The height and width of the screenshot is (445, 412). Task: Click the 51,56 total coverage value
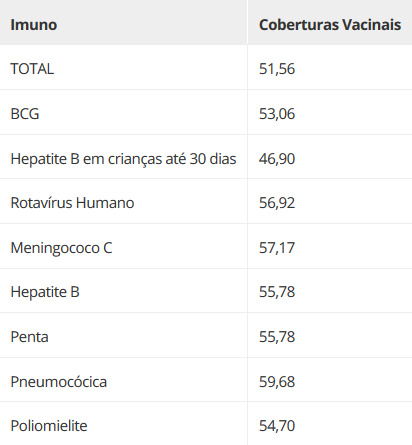click(x=277, y=69)
